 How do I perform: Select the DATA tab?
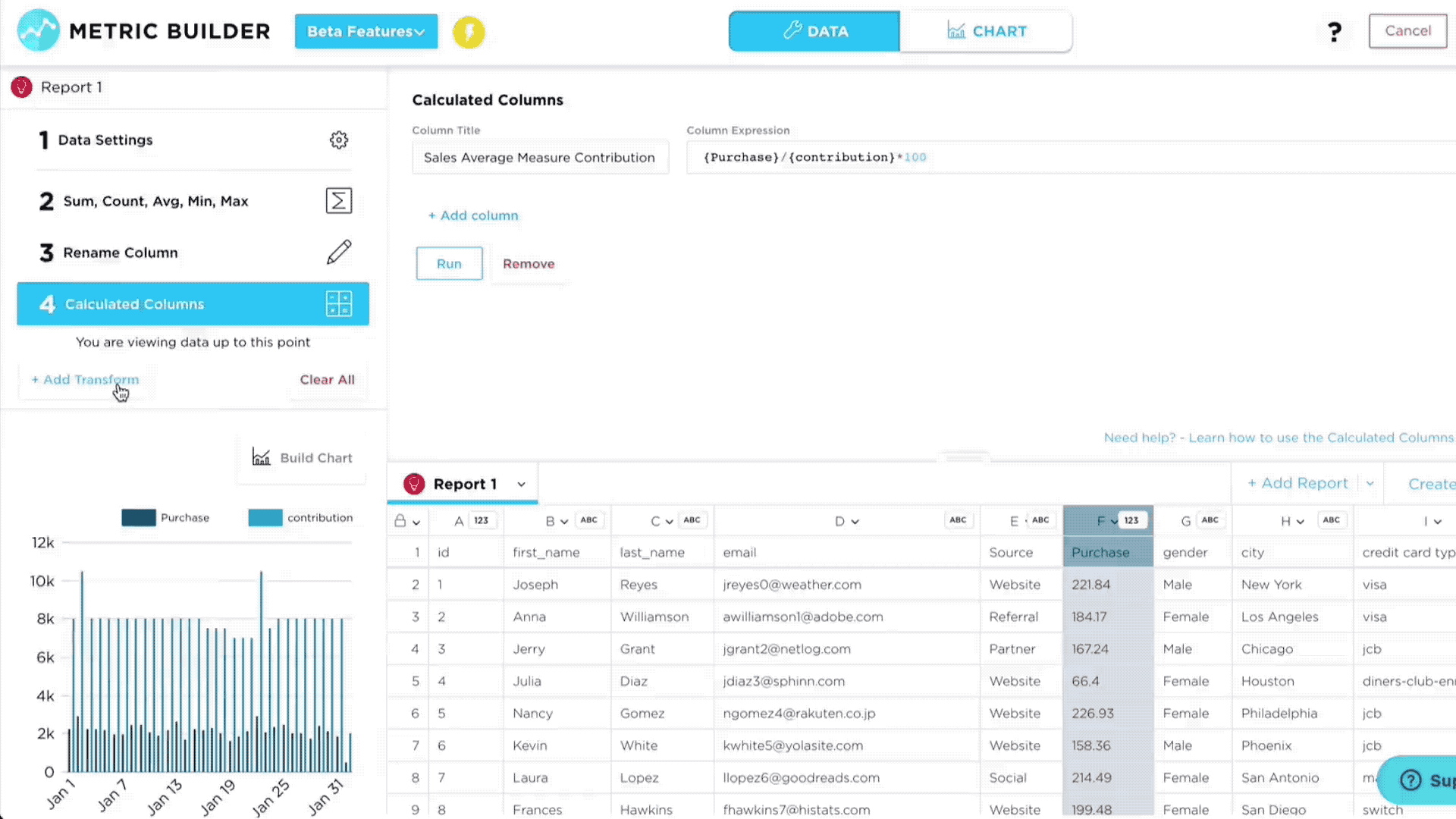coord(814,32)
